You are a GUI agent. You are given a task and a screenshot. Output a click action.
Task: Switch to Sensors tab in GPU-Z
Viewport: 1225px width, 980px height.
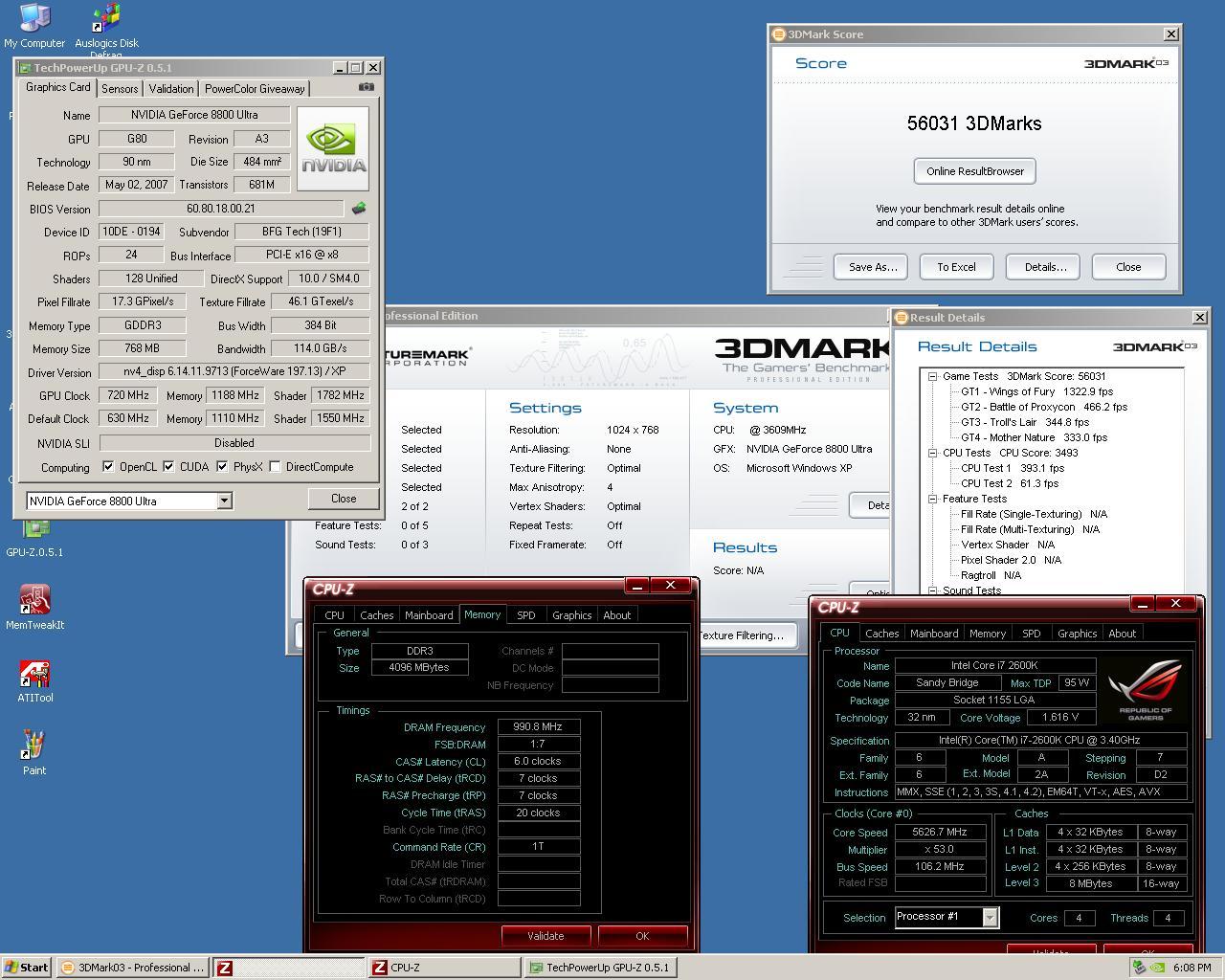point(120,88)
